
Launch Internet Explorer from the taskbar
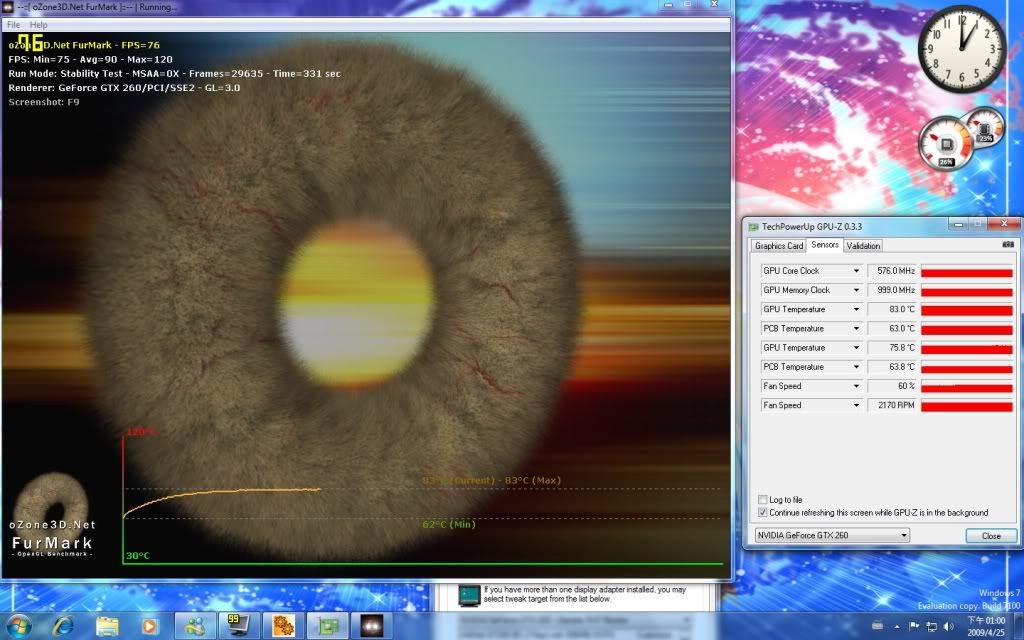click(63, 626)
